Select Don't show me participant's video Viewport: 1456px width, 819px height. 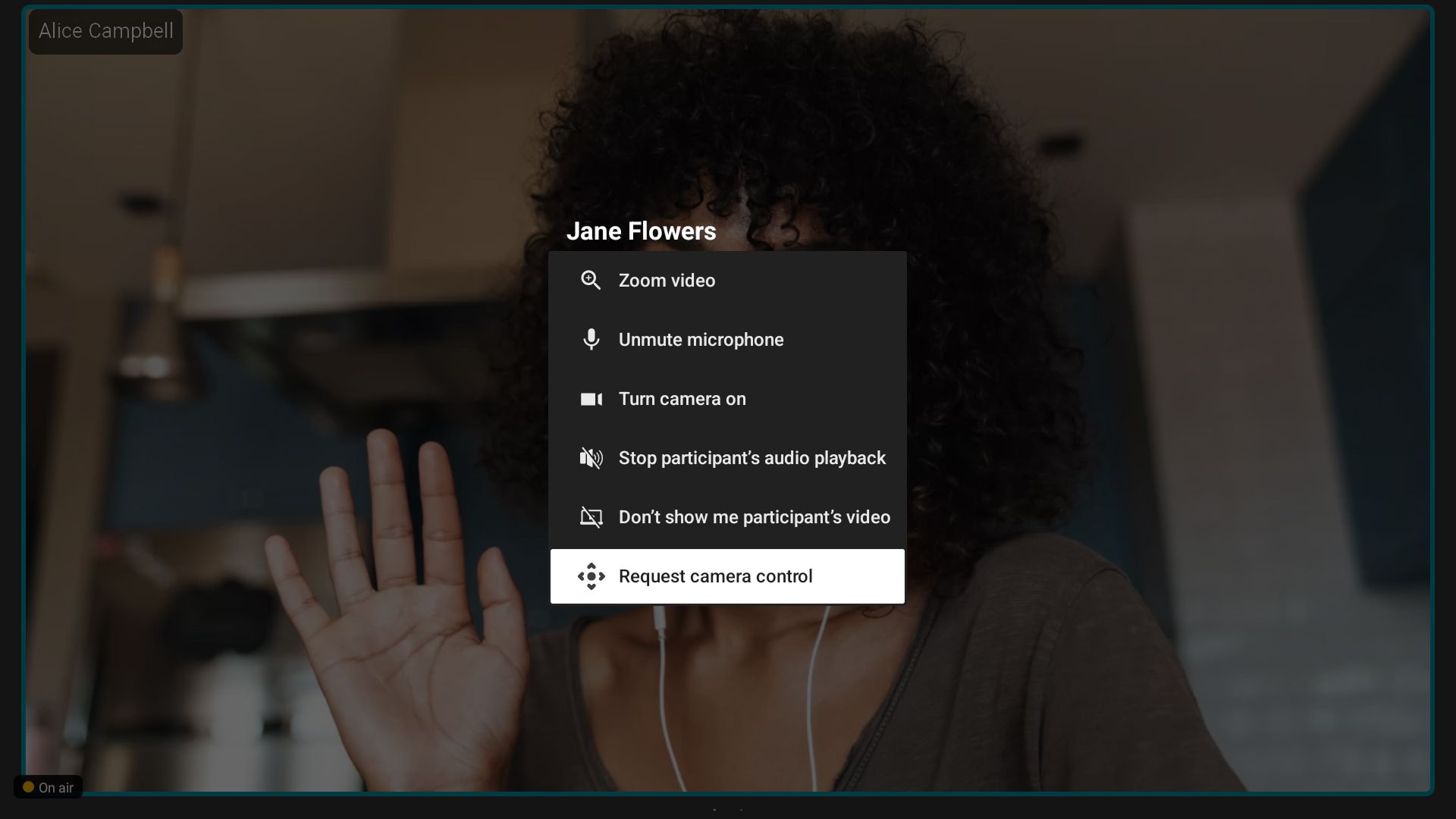pyautogui.click(x=727, y=517)
